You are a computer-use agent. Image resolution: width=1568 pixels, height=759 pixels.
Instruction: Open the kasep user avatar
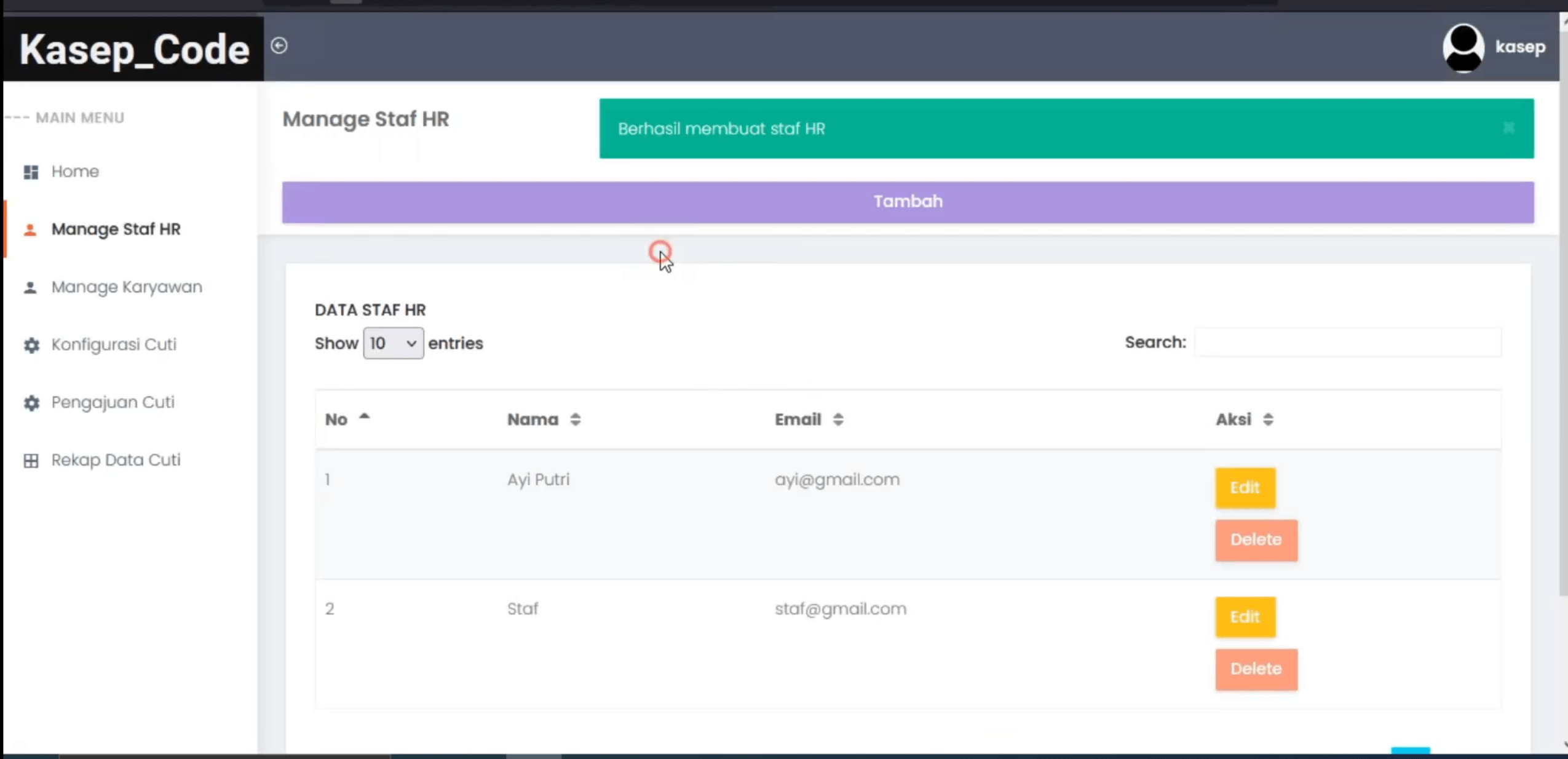tap(1463, 47)
